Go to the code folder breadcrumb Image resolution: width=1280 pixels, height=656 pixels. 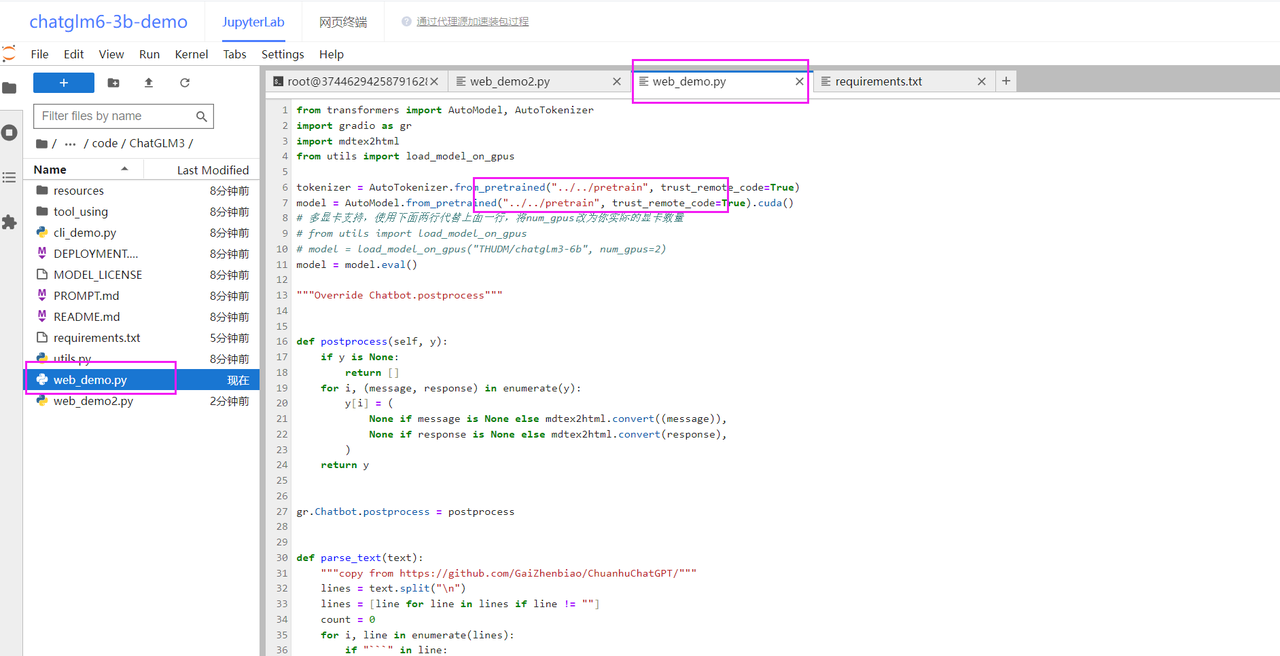pyautogui.click(x=104, y=143)
